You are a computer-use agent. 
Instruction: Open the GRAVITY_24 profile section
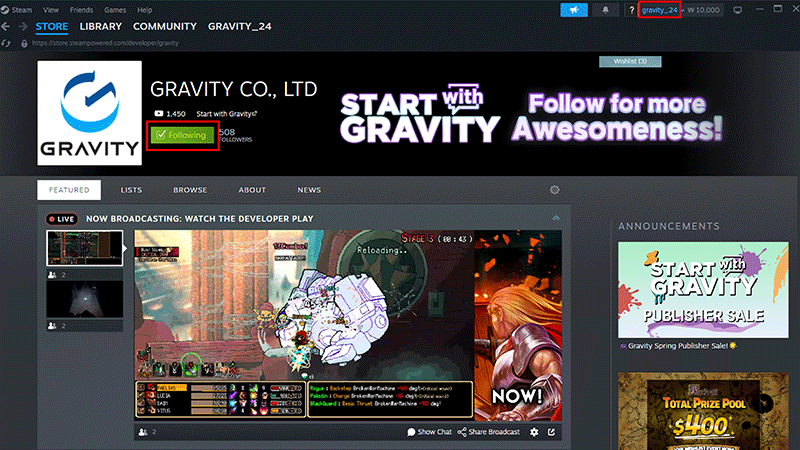(x=239, y=27)
